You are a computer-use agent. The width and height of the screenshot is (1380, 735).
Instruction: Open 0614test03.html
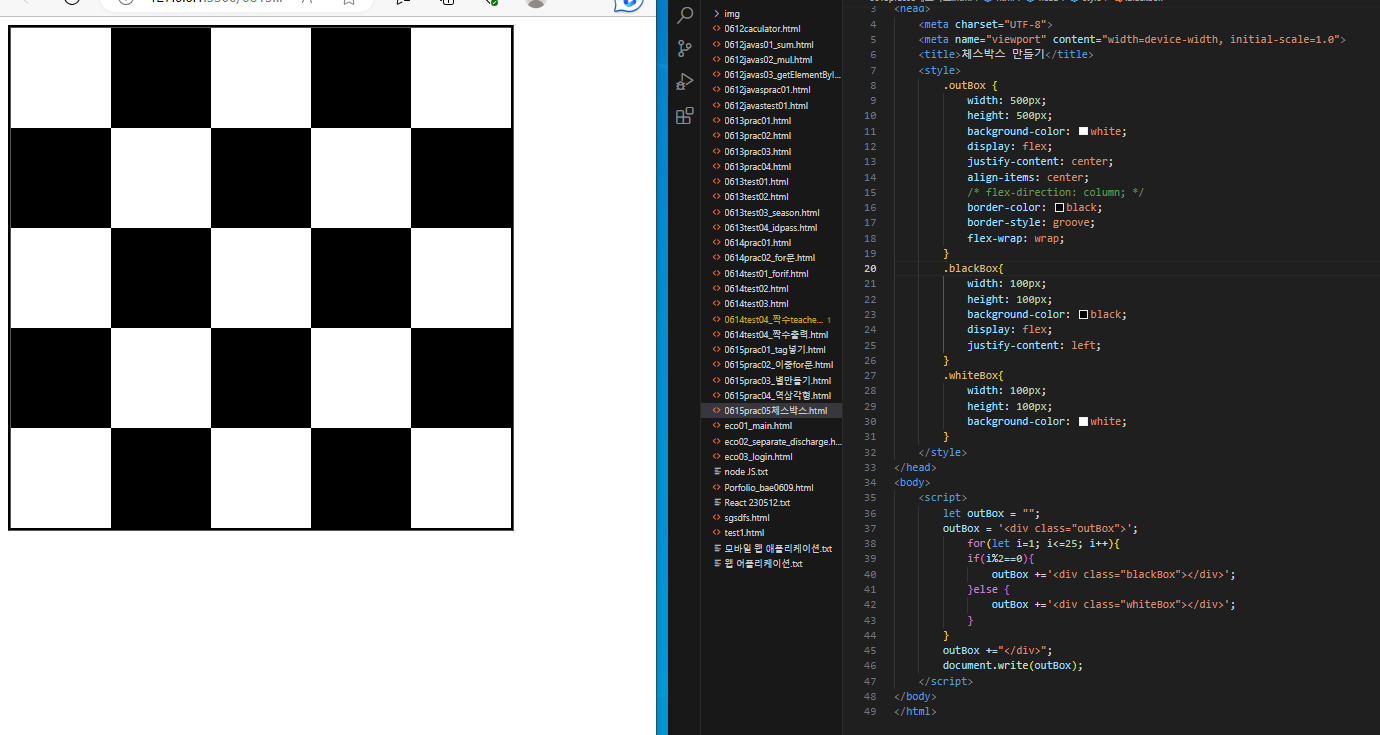tap(756, 304)
